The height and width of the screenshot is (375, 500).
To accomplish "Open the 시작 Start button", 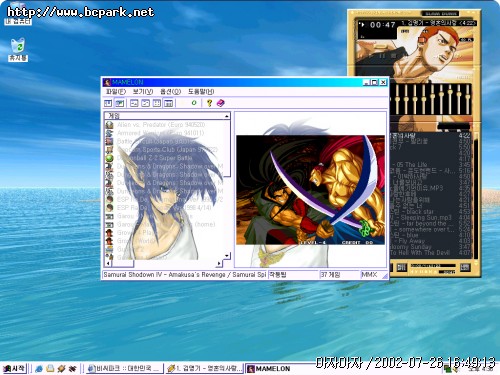I will [x=14, y=368].
